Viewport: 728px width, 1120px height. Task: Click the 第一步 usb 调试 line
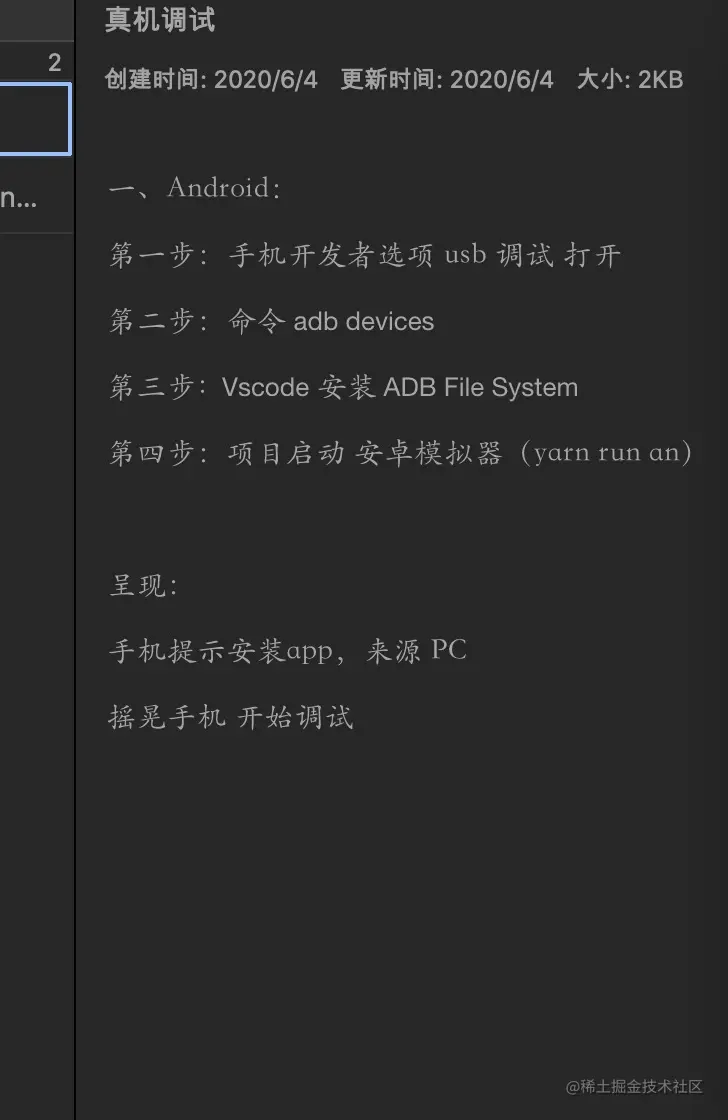click(x=365, y=255)
